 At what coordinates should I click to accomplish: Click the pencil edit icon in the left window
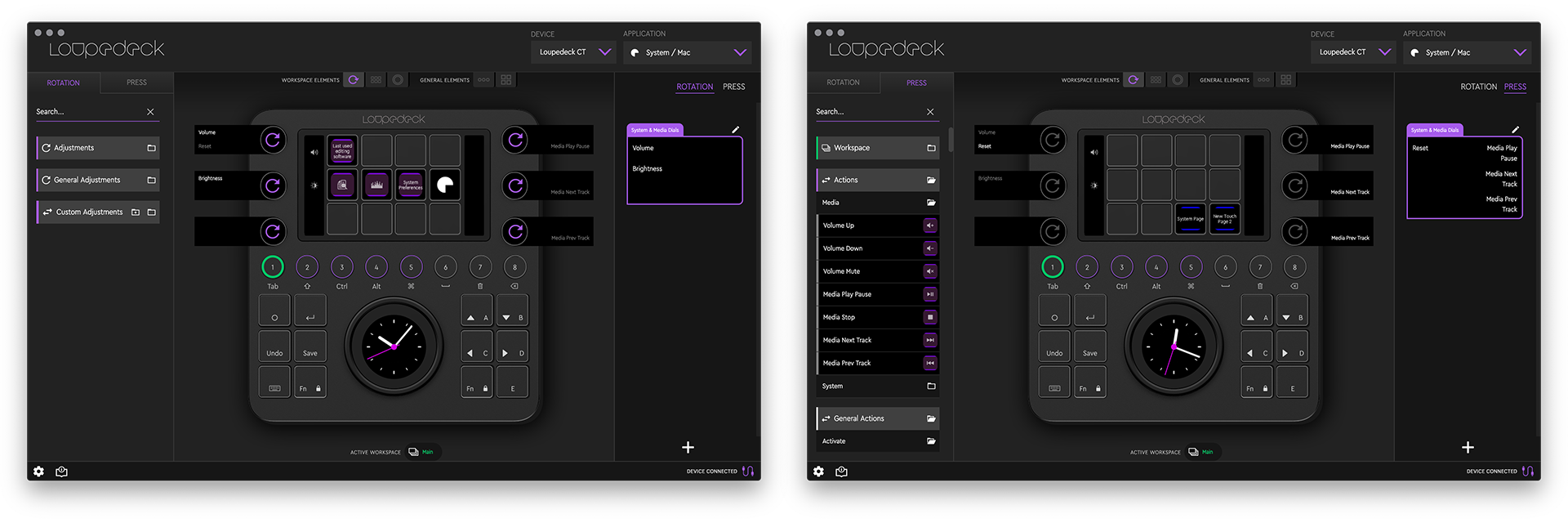735,129
